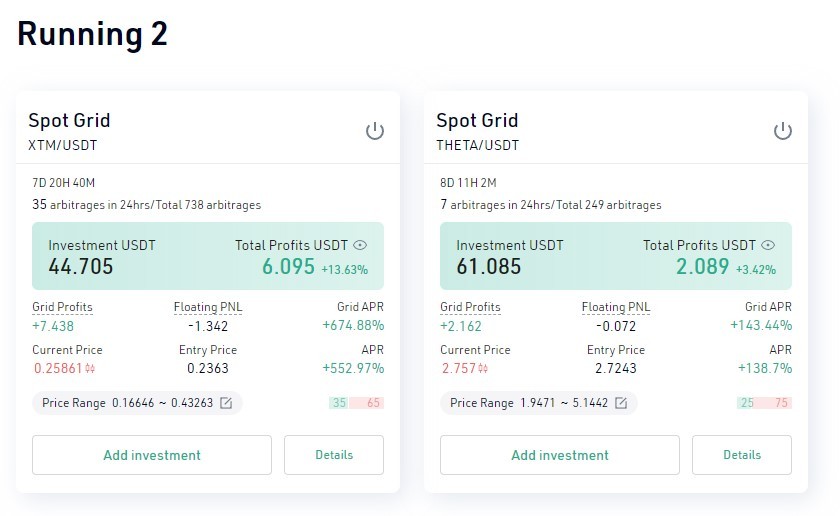Edit the XTM/USDT price range
This screenshot has width=840, height=516.
tap(226, 403)
